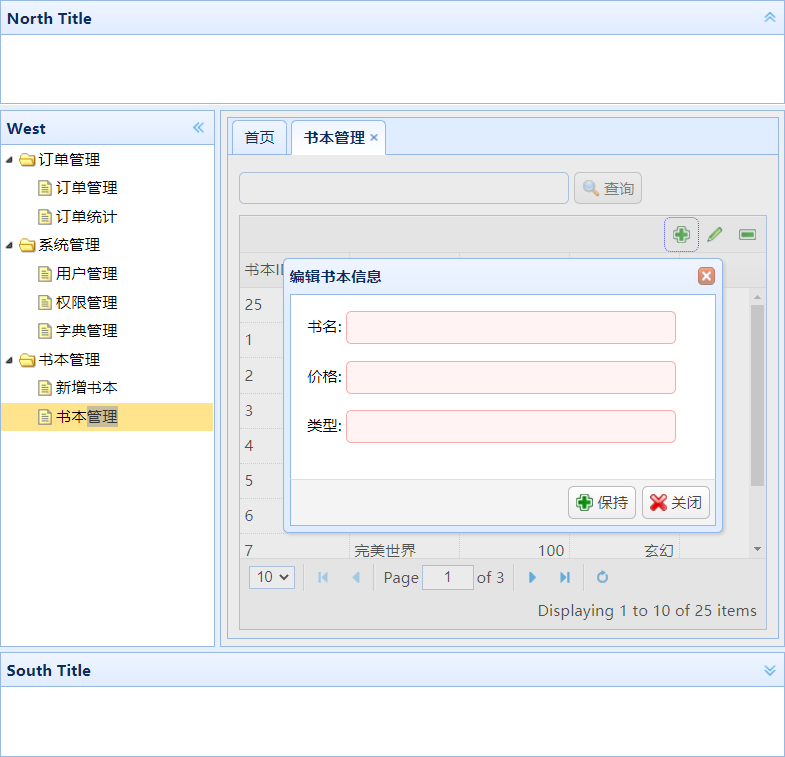
Task: Click the grid vertical scrollbar thumb
Action: [x=757, y=396]
